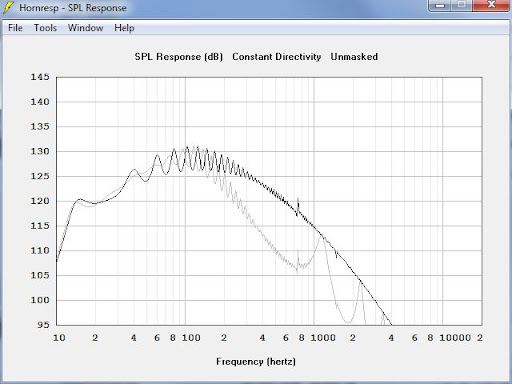Click the 115 dB y-axis value
Image resolution: width=512 pixels, height=384 pixels.
(40, 226)
